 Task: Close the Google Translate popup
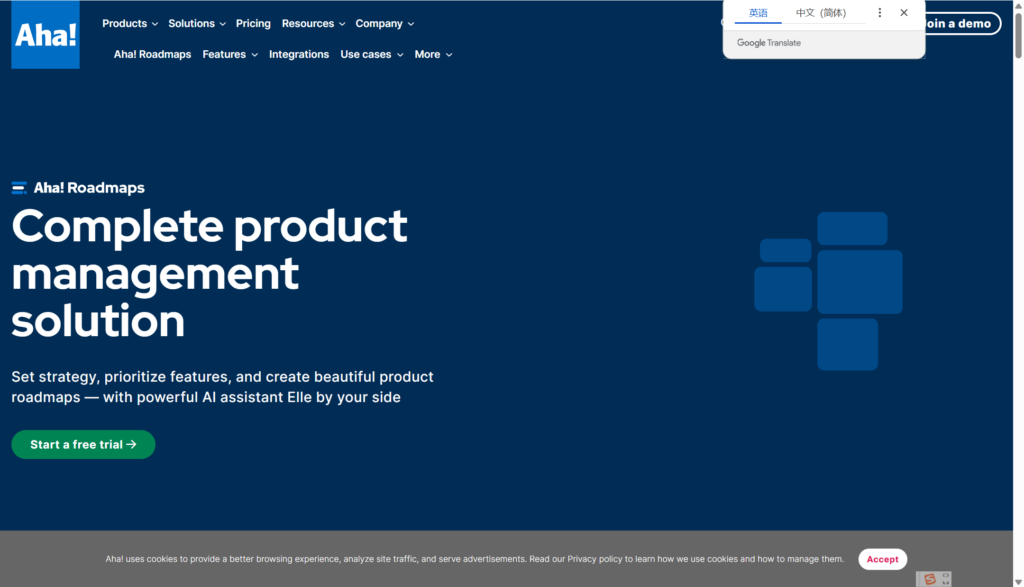click(904, 13)
